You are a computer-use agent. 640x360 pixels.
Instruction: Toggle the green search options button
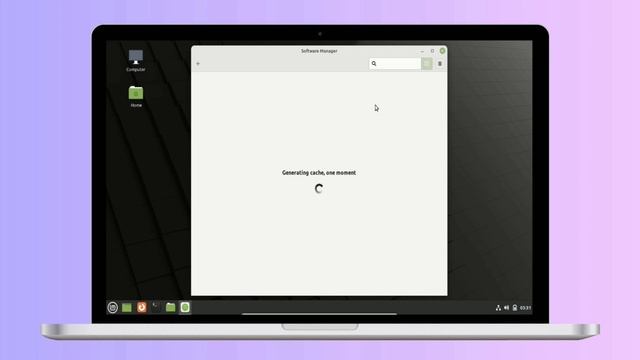click(x=427, y=64)
